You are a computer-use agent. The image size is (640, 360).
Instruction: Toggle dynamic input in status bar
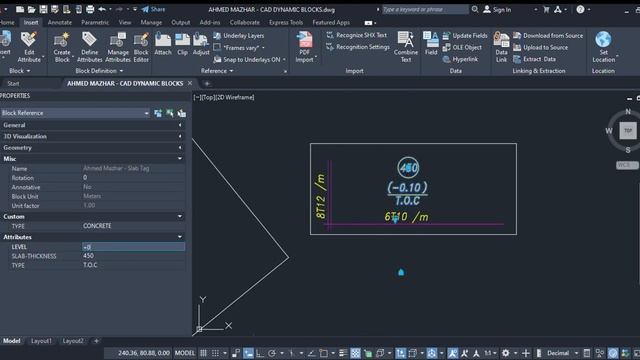tap(248, 353)
